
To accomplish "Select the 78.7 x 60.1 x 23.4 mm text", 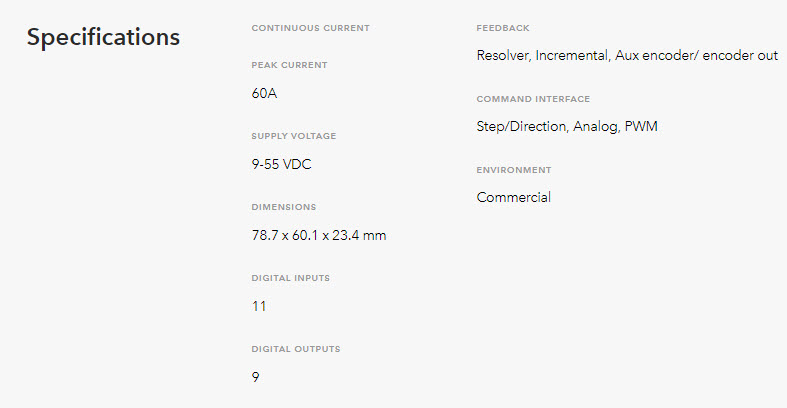I will (x=319, y=235).
